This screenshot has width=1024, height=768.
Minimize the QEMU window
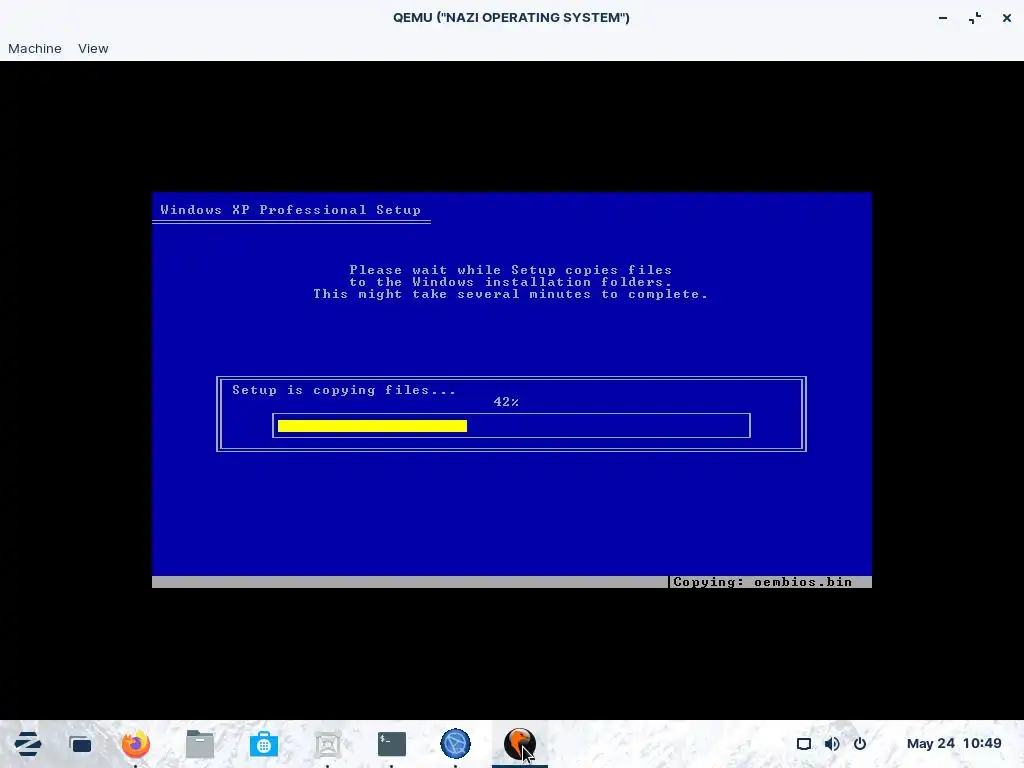pos(943,18)
